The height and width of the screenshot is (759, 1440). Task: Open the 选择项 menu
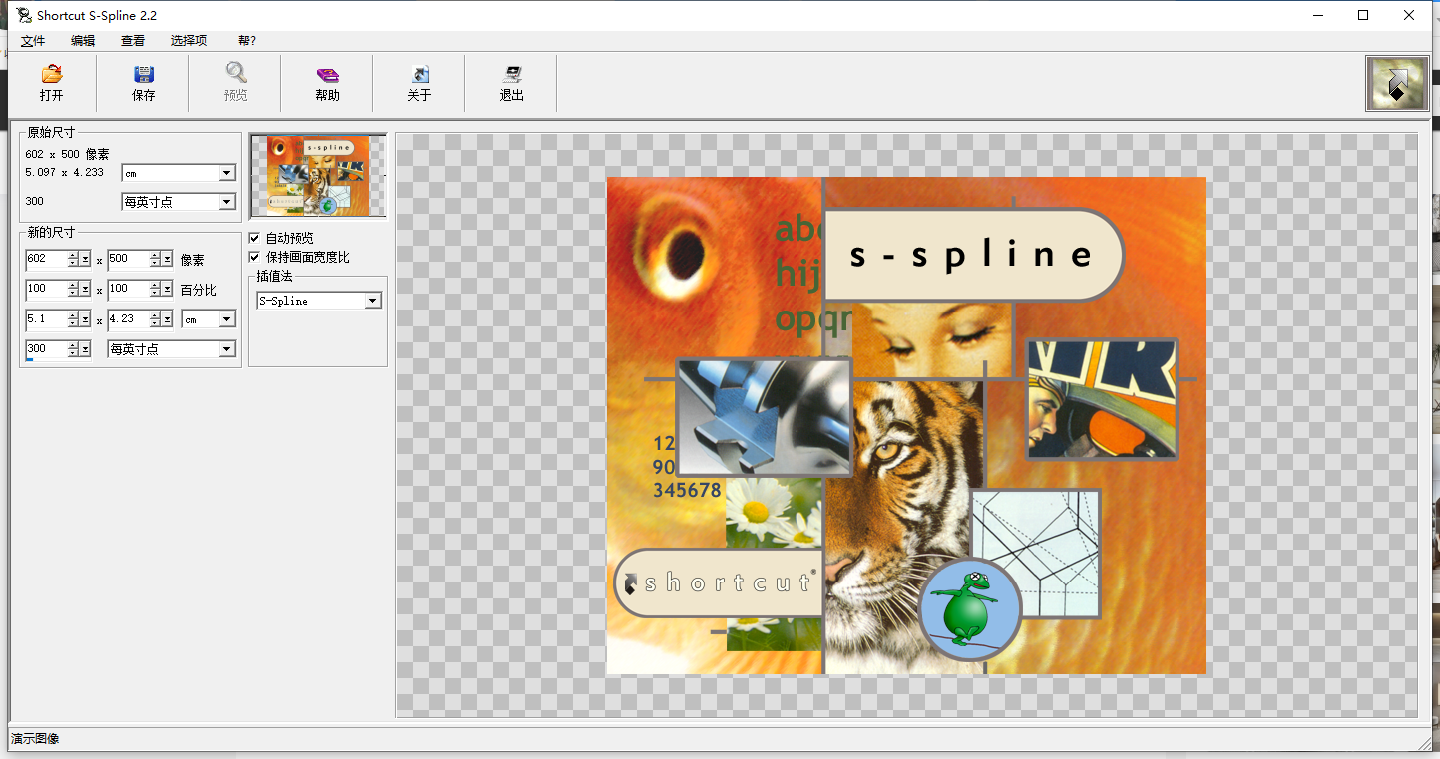point(189,41)
